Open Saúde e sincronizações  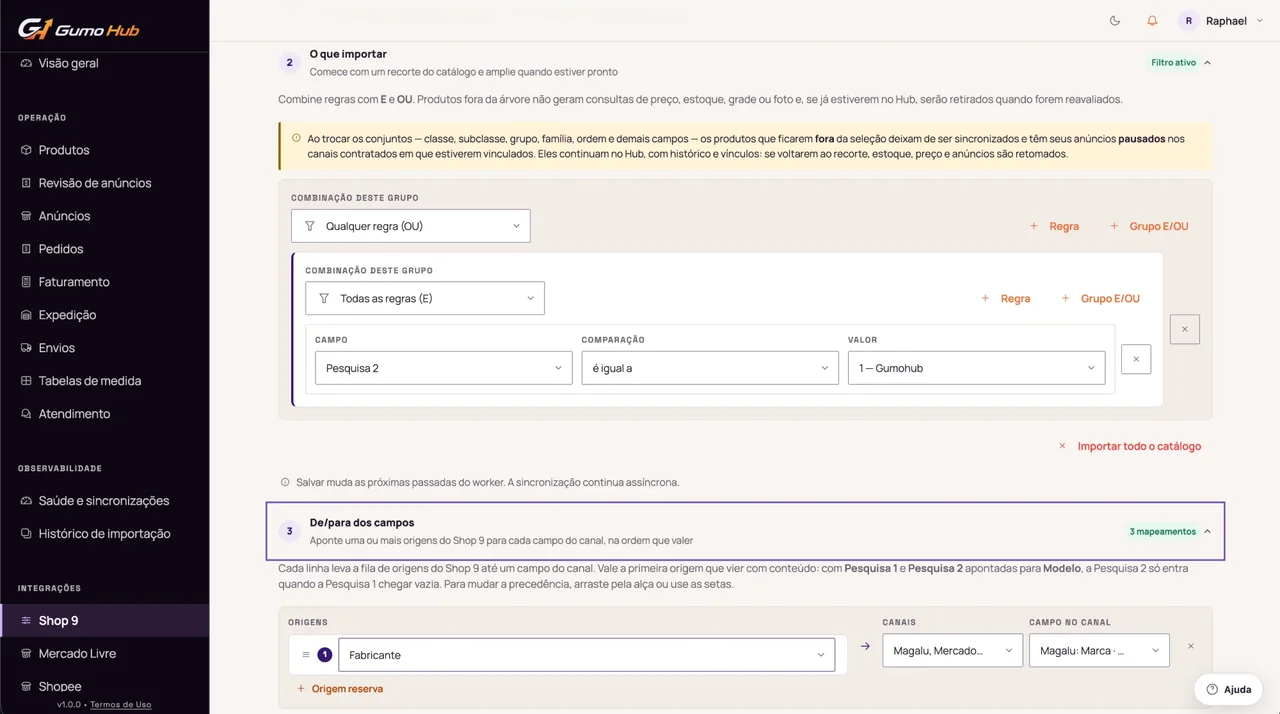[104, 501]
